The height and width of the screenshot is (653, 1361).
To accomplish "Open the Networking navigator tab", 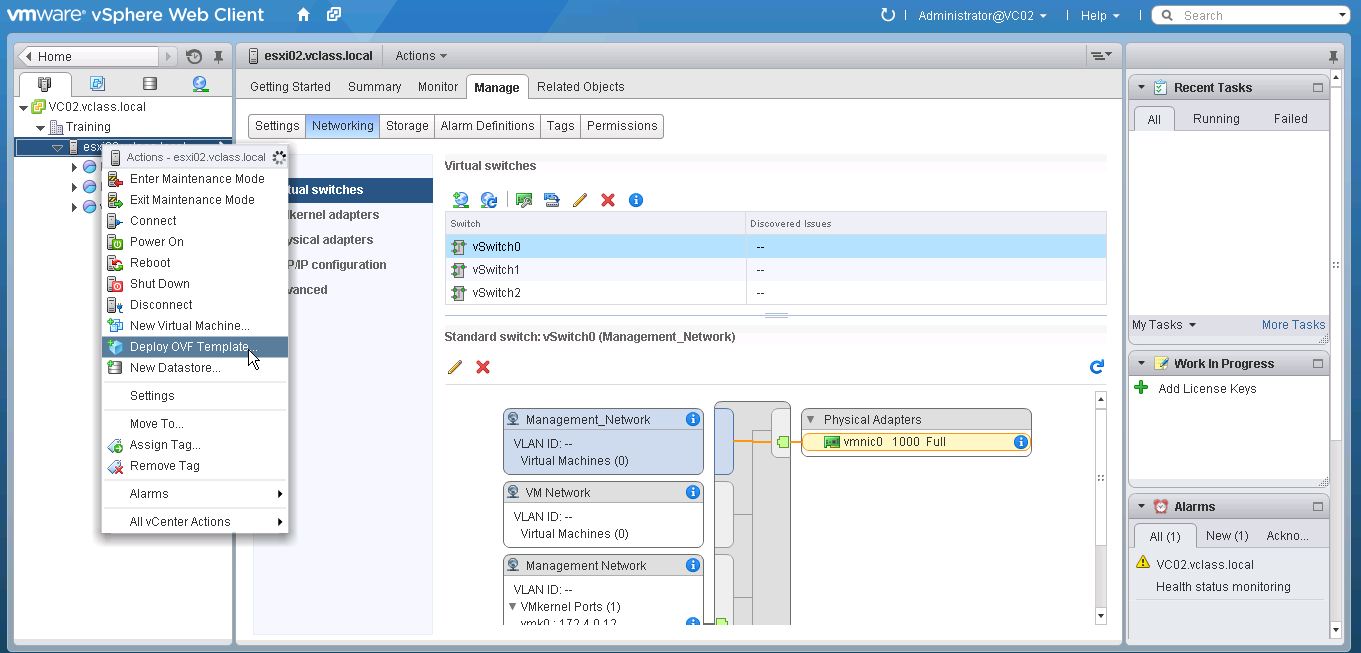I will 200,84.
